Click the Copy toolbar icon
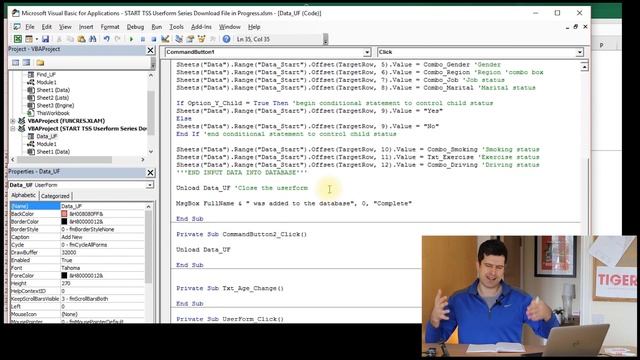The image size is (640, 360). tap(70, 39)
